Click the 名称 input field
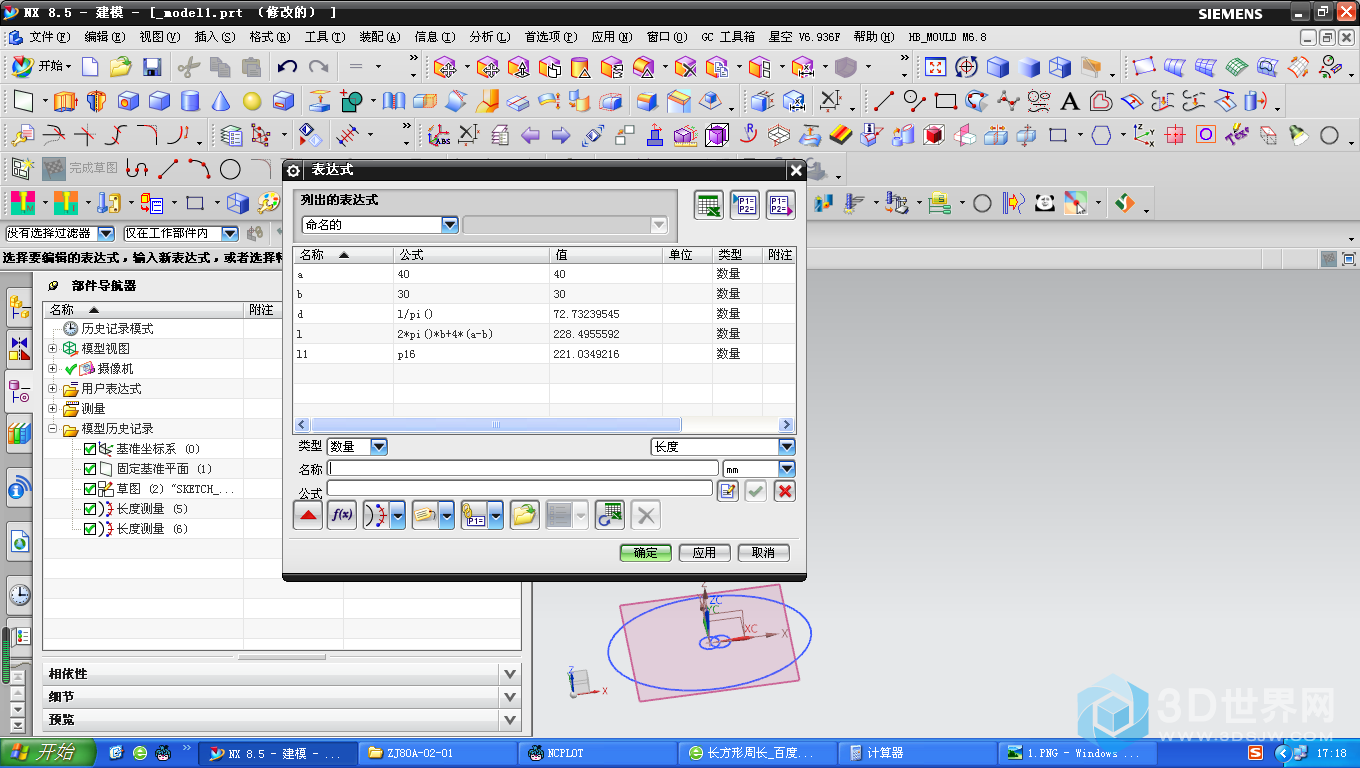The image size is (1360, 768). (x=523, y=468)
